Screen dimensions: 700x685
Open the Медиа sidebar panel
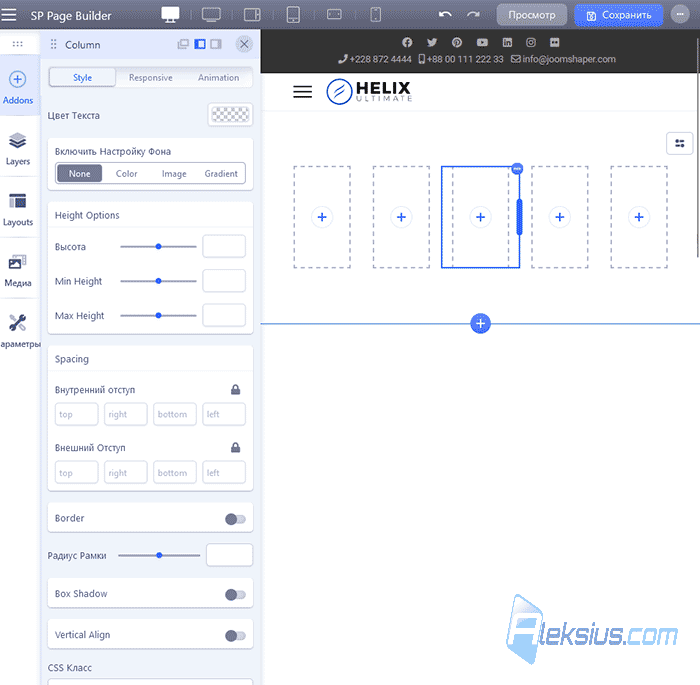tap(18, 270)
